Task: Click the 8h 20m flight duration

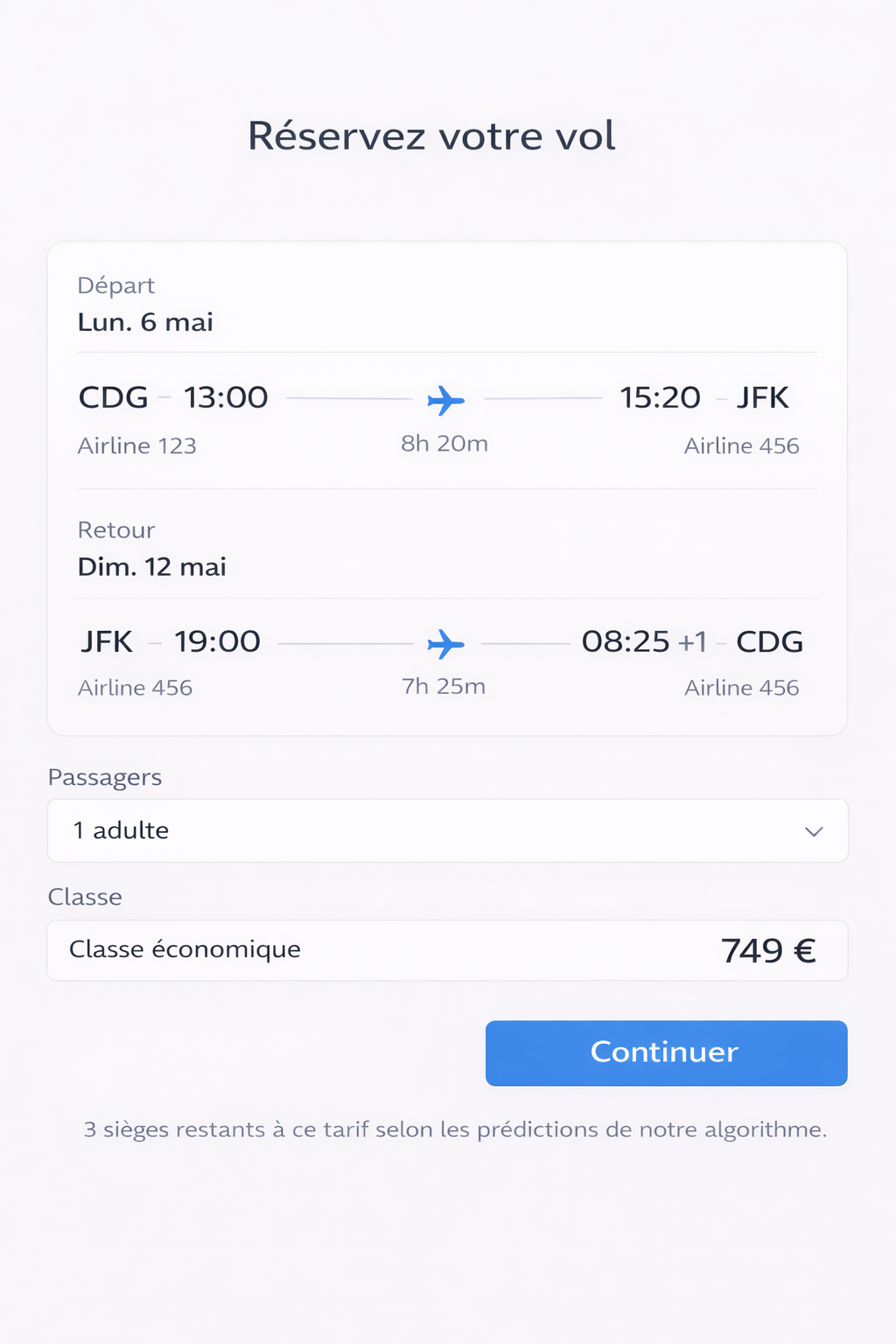Action: 444,444
